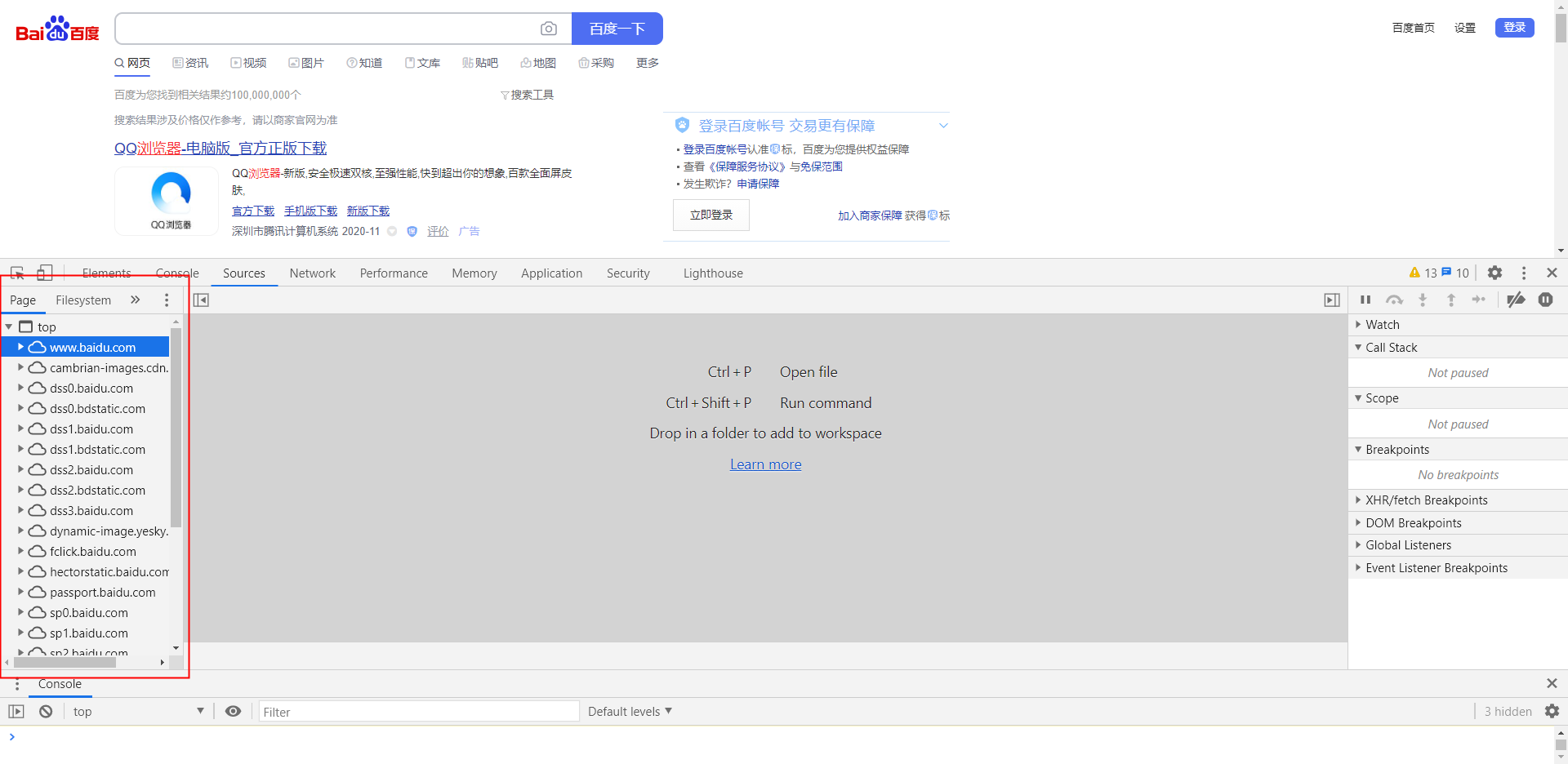The image size is (1568, 764).
Task: Expand Event Listener Breakpoints section
Action: [x=1358, y=568]
